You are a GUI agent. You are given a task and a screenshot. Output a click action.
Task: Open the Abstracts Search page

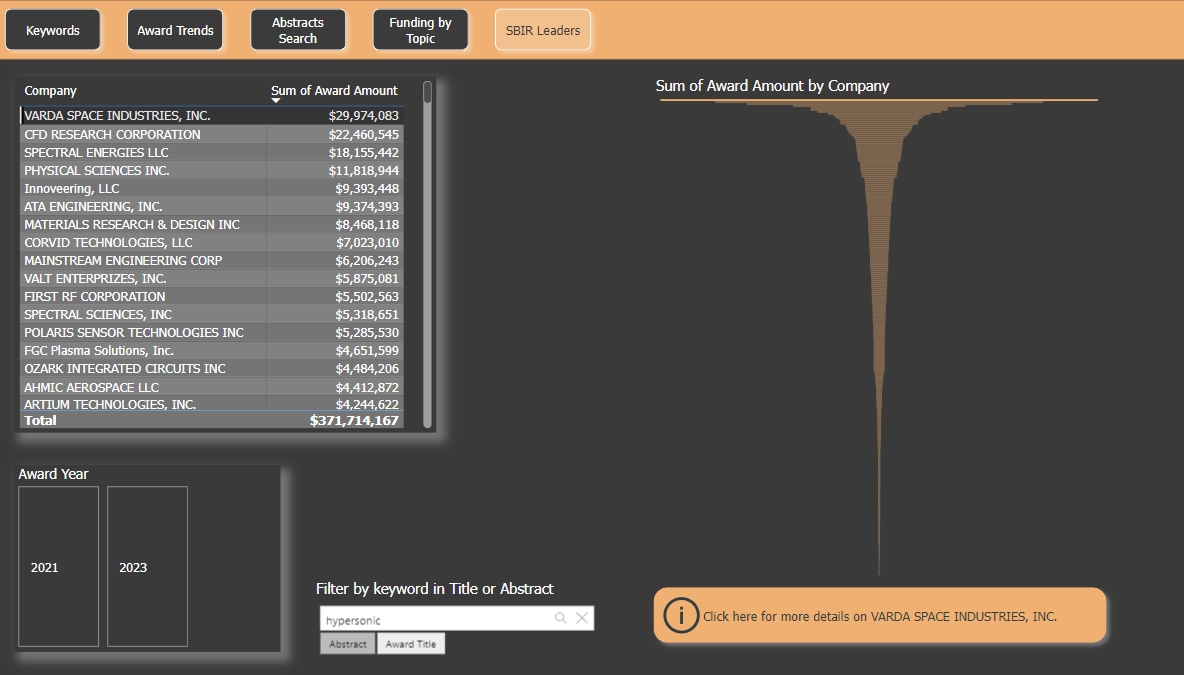coord(298,30)
